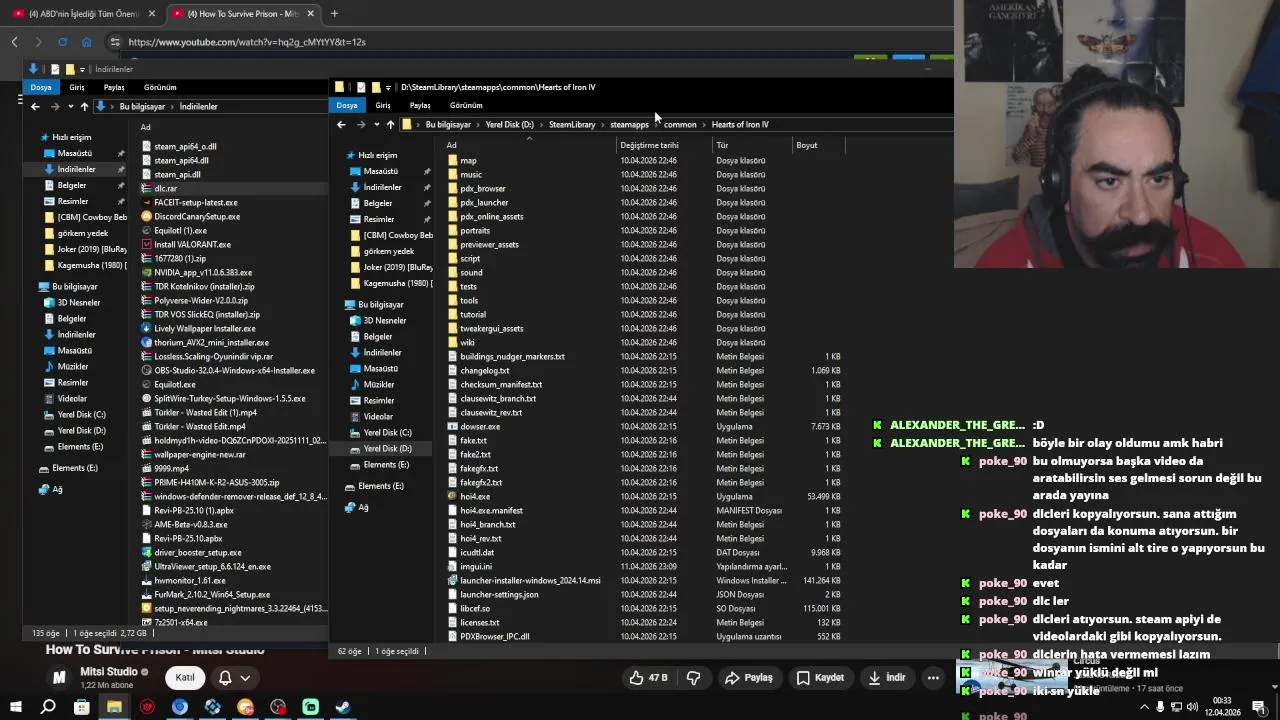
Task: Select the pdx_launcher folder
Action: [484, 202]
